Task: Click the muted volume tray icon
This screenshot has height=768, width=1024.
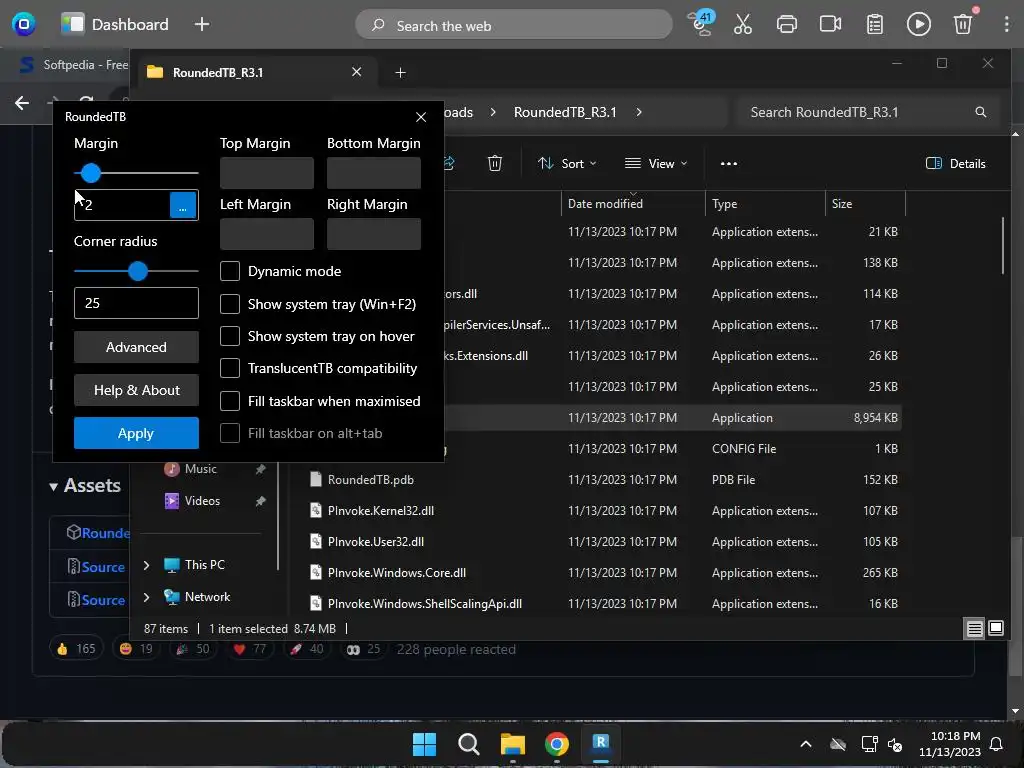Action: coord(895,744)
